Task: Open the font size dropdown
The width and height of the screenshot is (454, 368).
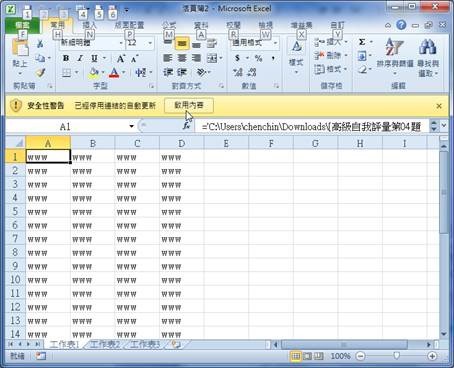Action: [150, 43]
